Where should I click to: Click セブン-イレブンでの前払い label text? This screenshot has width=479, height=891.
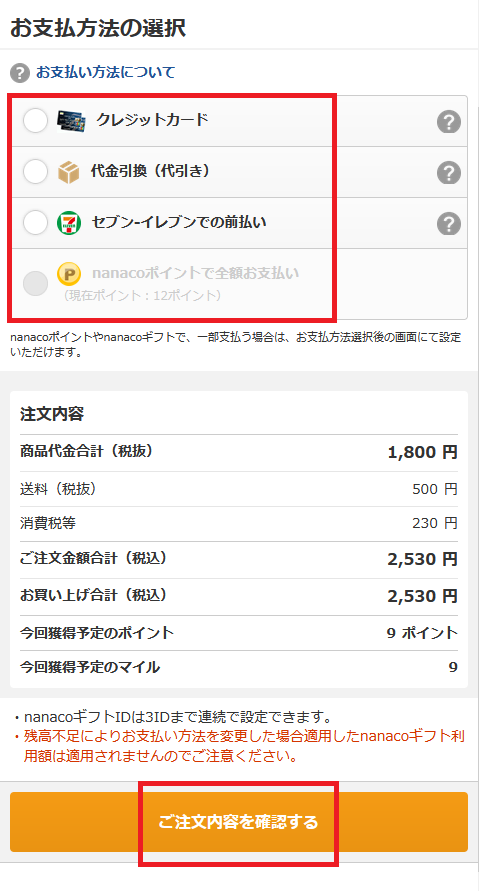[x=178, y=222]
